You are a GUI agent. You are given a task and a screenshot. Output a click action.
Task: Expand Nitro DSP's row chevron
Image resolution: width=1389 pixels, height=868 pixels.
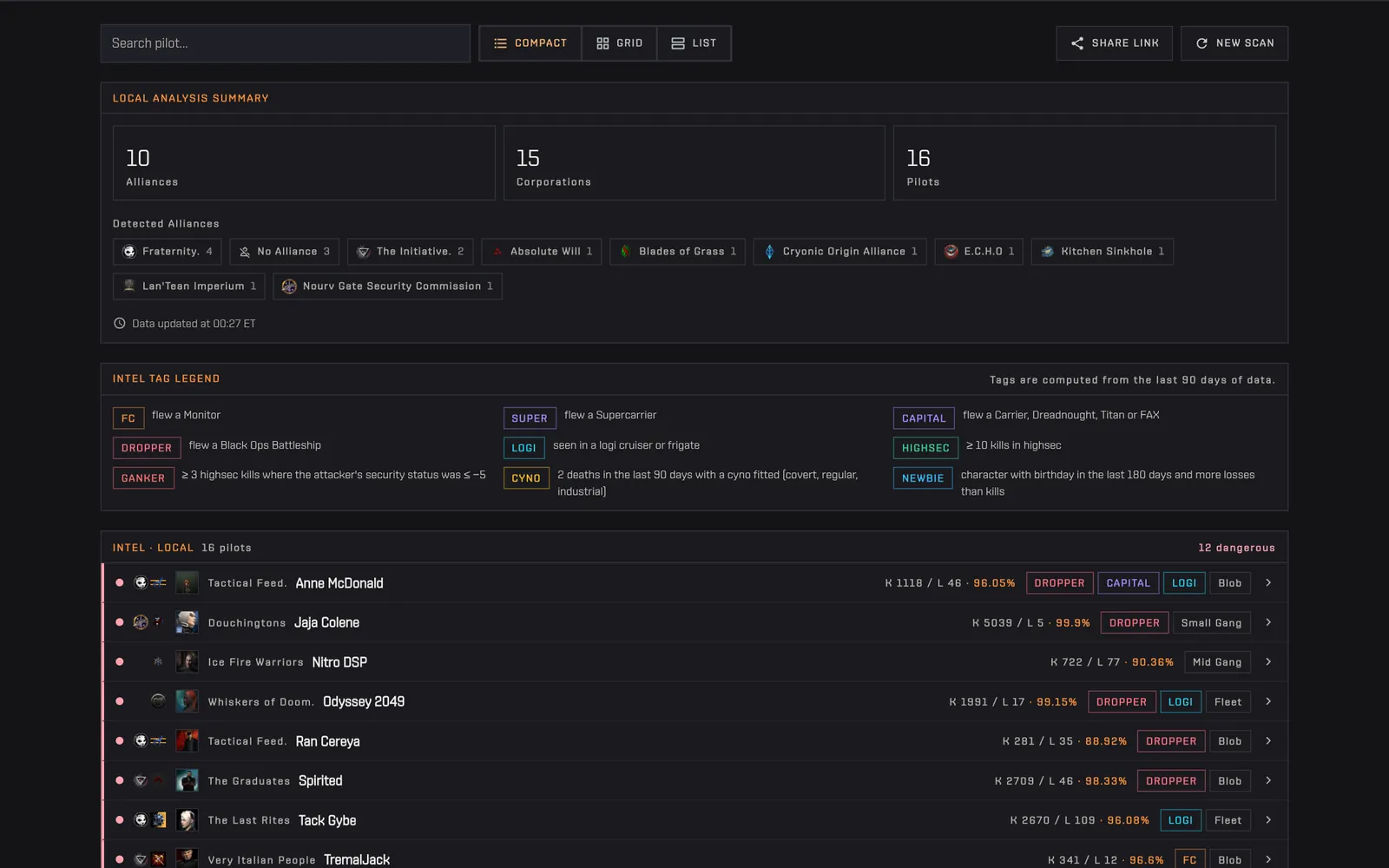click(1268, 662)
